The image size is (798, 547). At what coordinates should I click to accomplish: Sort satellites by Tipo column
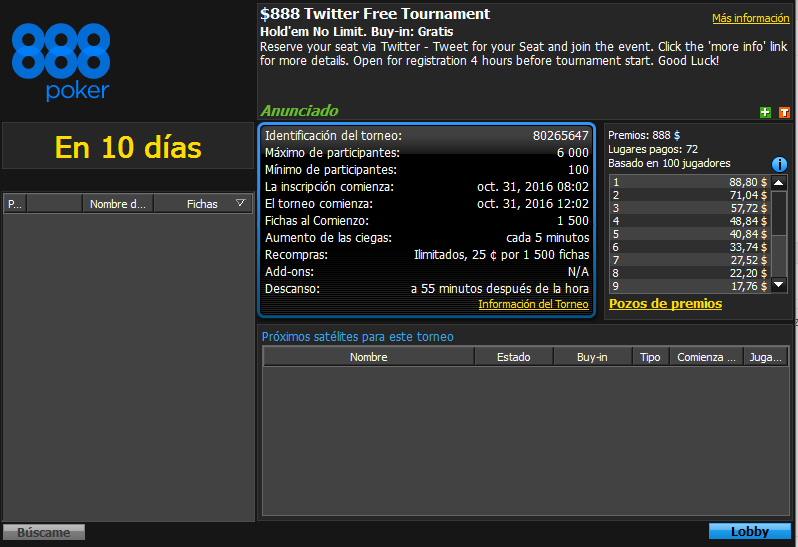point(650,357)
